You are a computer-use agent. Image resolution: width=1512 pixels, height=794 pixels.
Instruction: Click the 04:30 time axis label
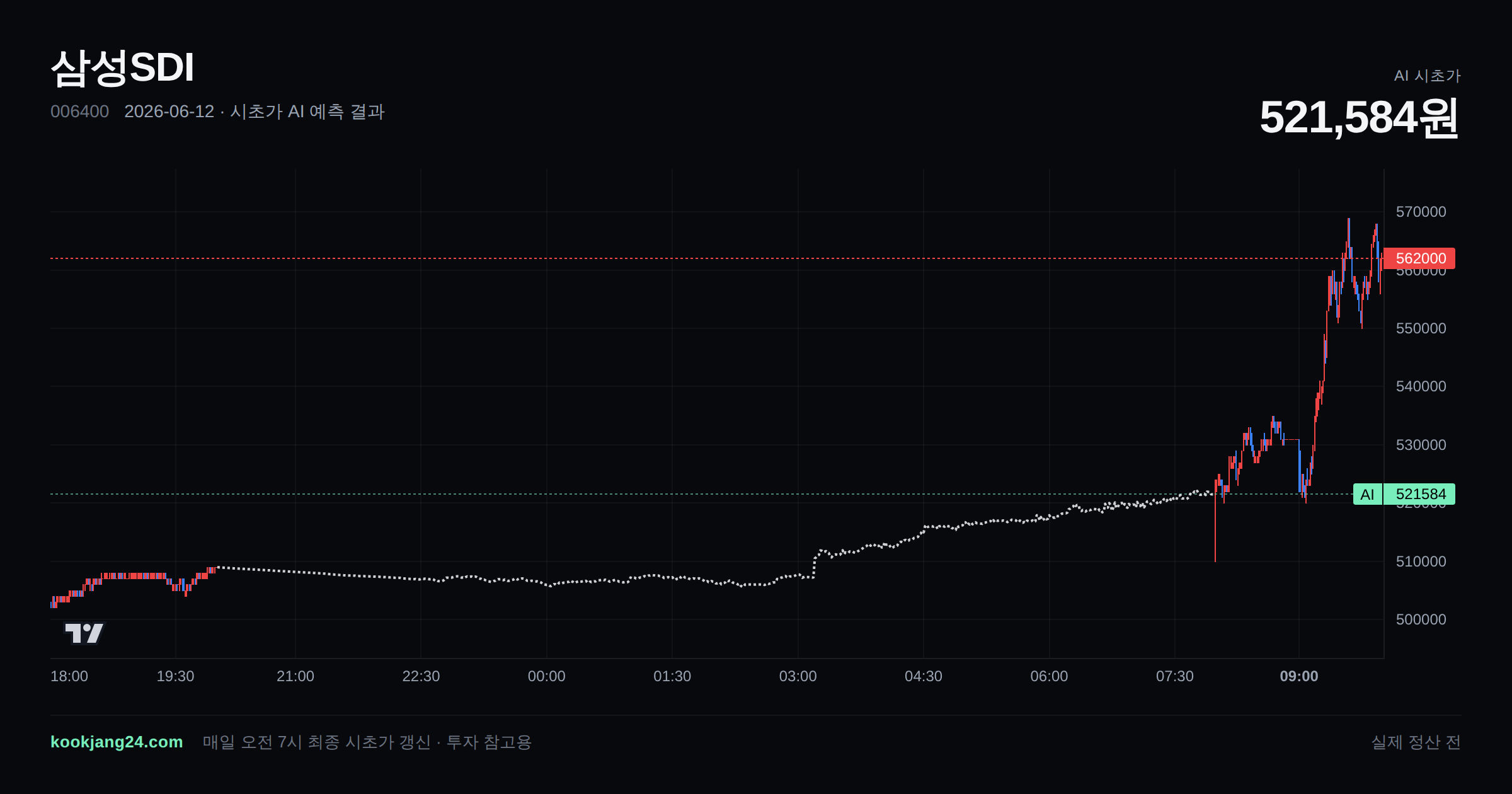click(x=924, y=676)
